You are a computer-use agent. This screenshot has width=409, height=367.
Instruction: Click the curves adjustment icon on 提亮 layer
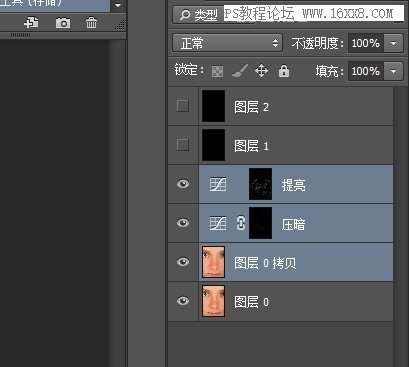[x=218, y=184]
